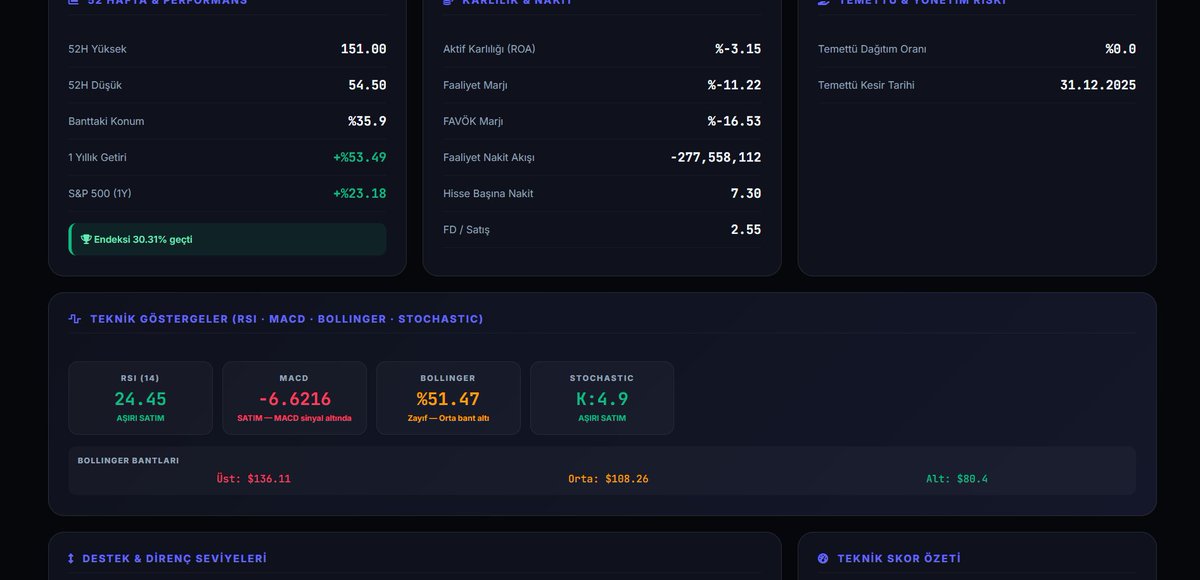Select the 52H Düşük value 54.50

pyautogui.click(x=368, y=85)
